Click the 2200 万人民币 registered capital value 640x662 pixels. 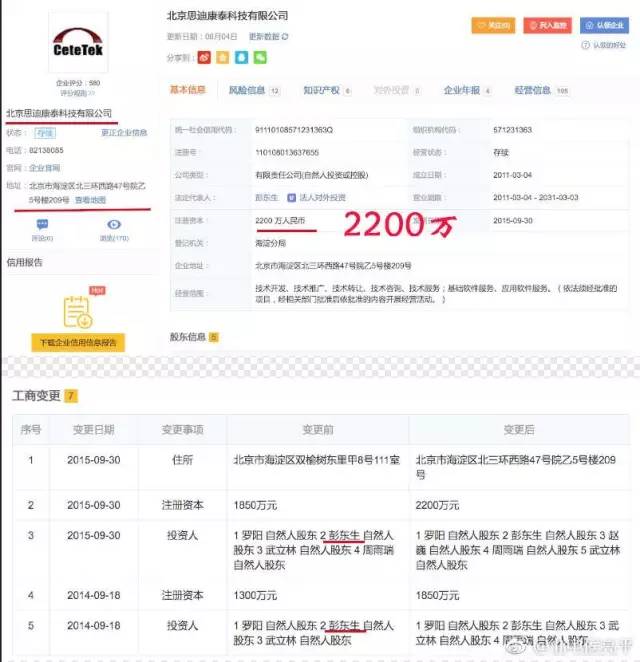tap(280, 220)
